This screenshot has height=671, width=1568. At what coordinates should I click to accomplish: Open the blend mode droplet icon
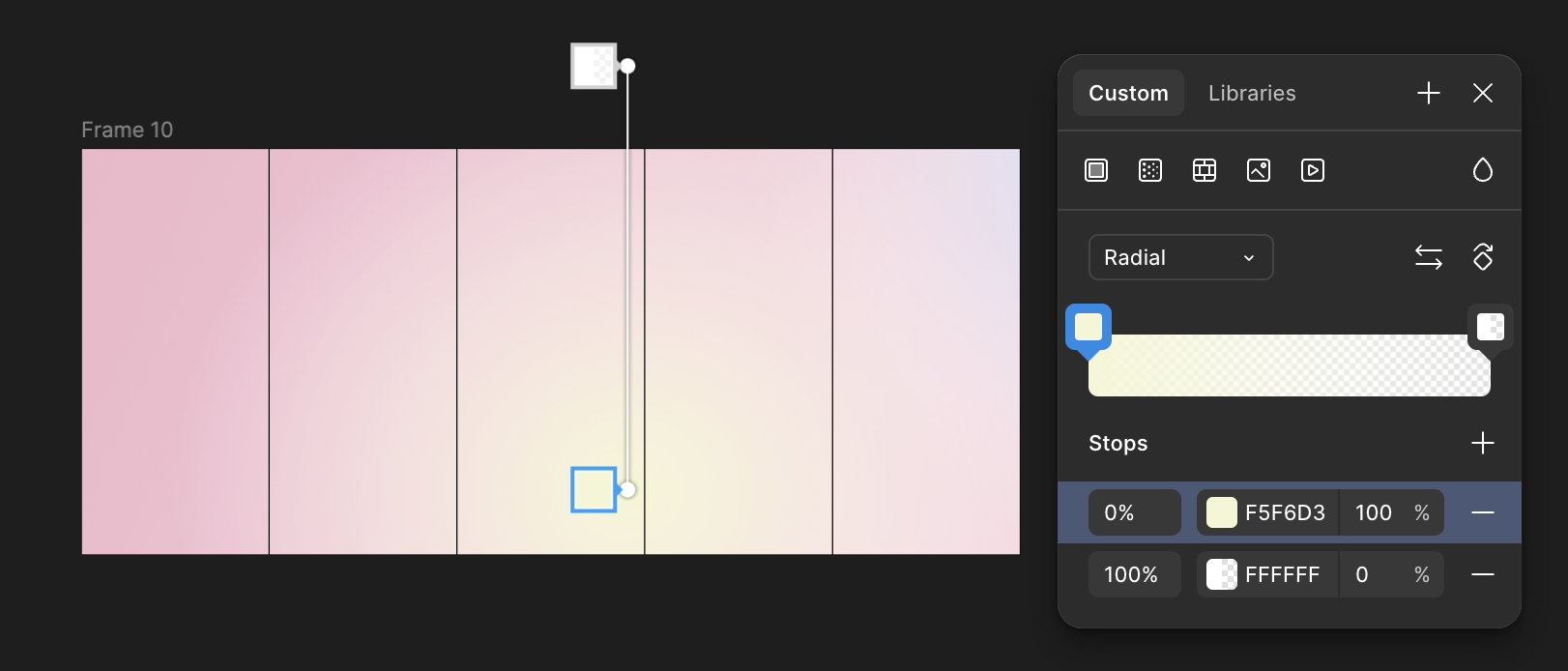(1483, 170)
